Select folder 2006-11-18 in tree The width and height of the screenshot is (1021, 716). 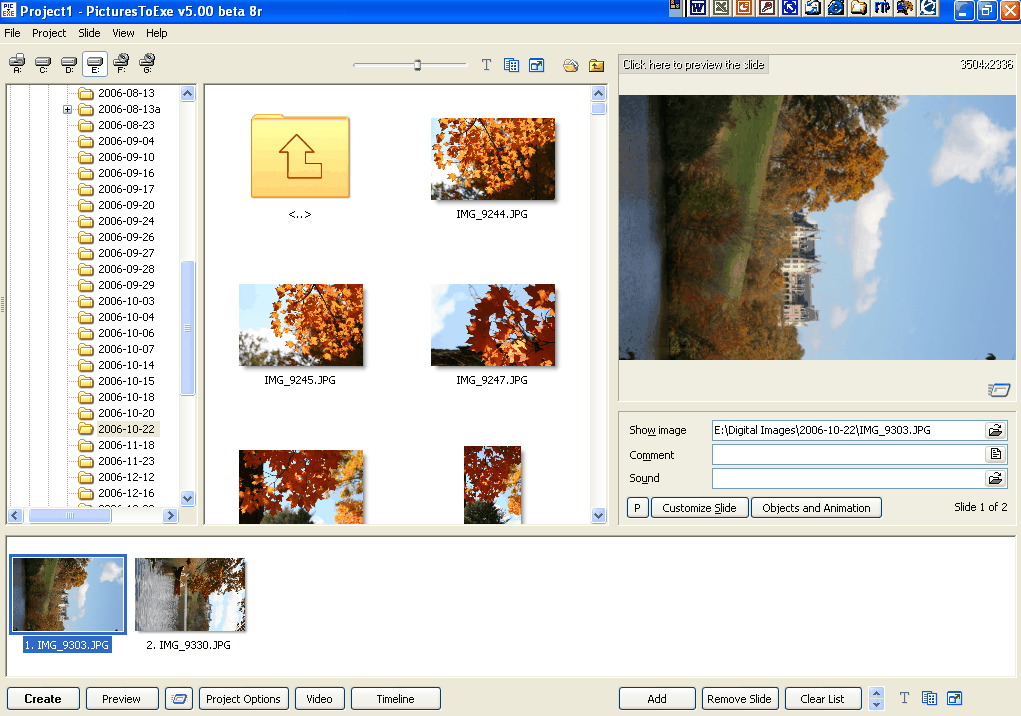[x=126, y=445]
